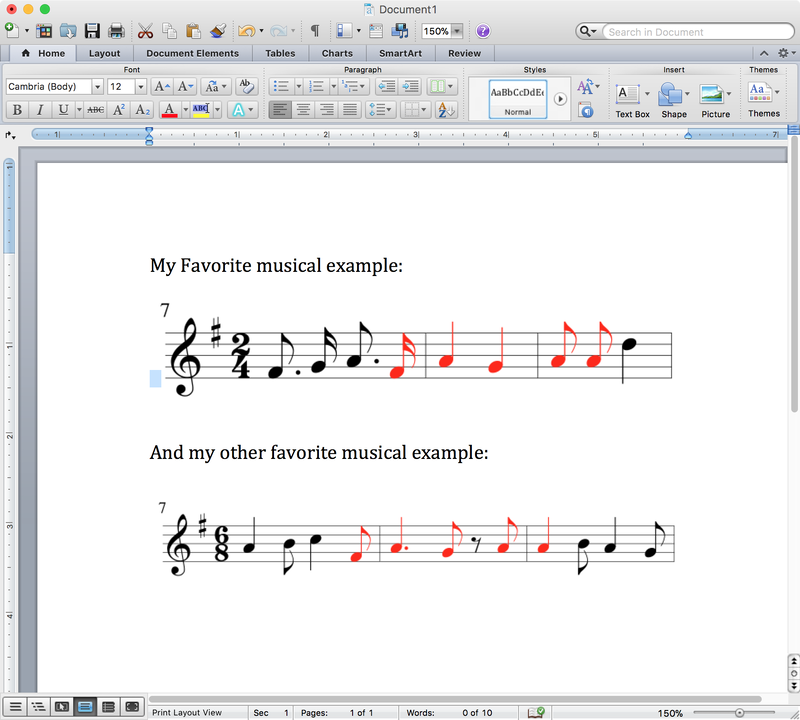Click the Clear Formatting icon

[x=248, y=87]
